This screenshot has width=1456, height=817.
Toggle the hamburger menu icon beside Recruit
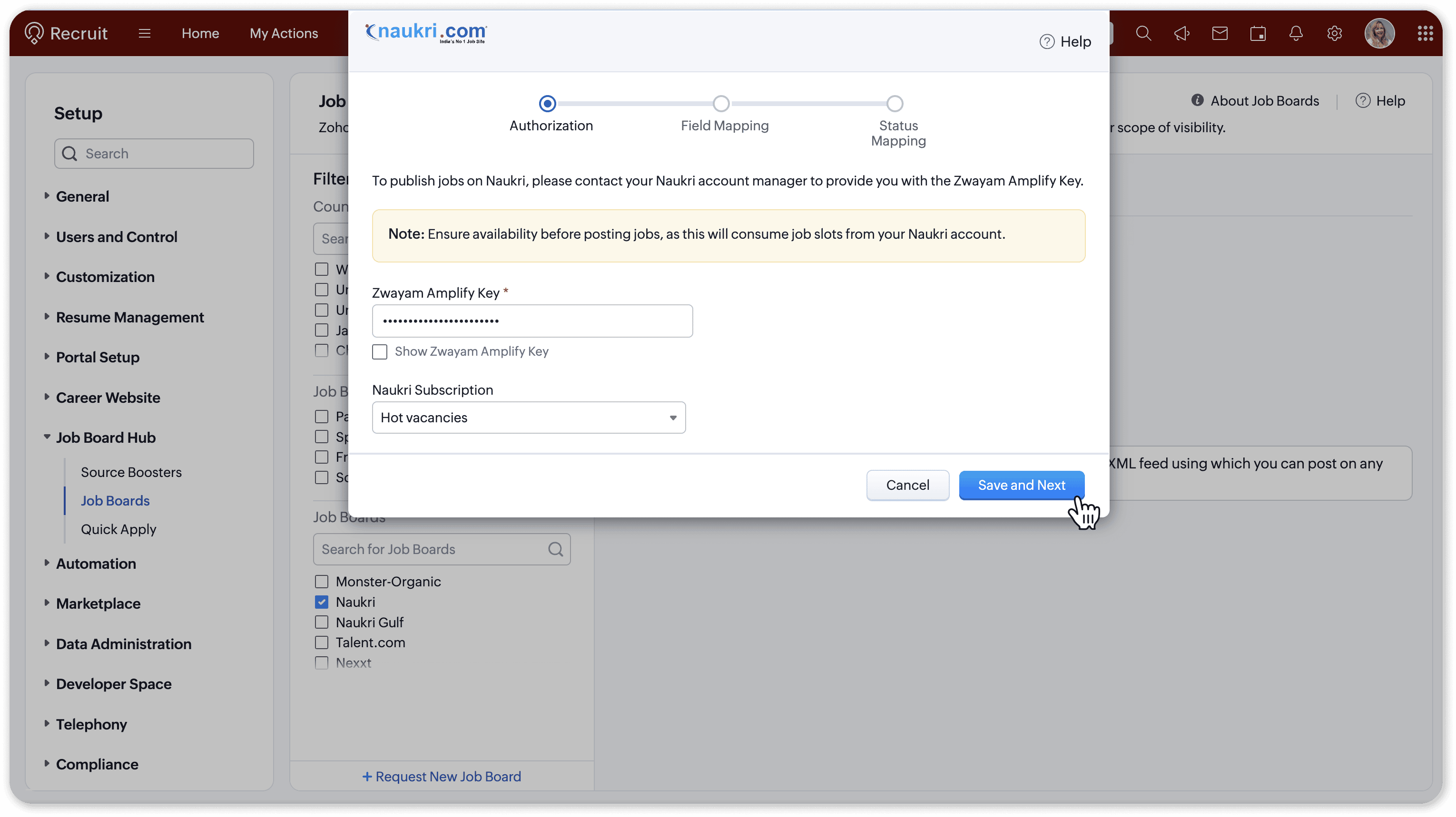(x=144, y=33)
